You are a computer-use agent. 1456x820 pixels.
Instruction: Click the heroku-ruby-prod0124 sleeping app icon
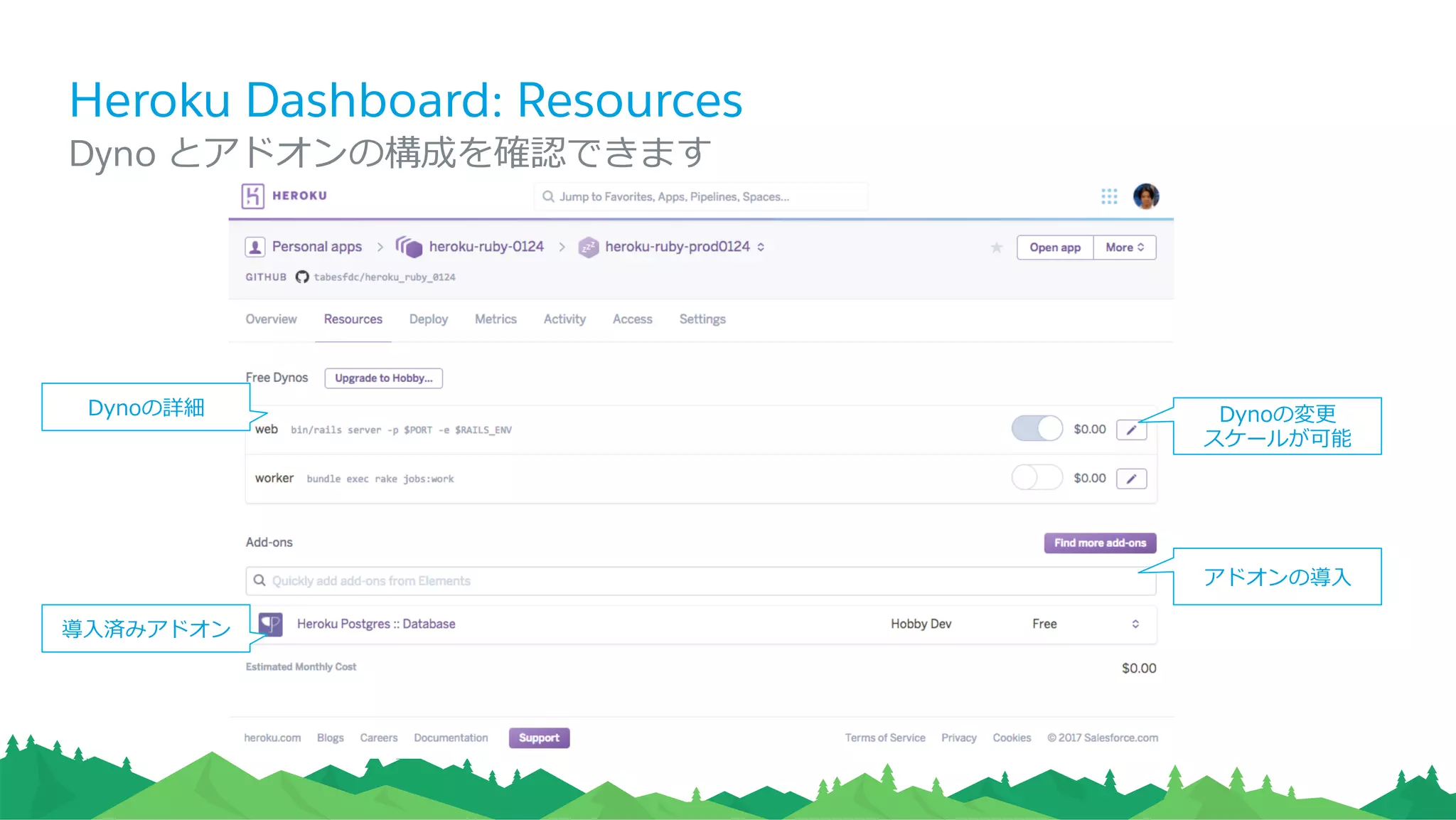(x=588, y=247)
